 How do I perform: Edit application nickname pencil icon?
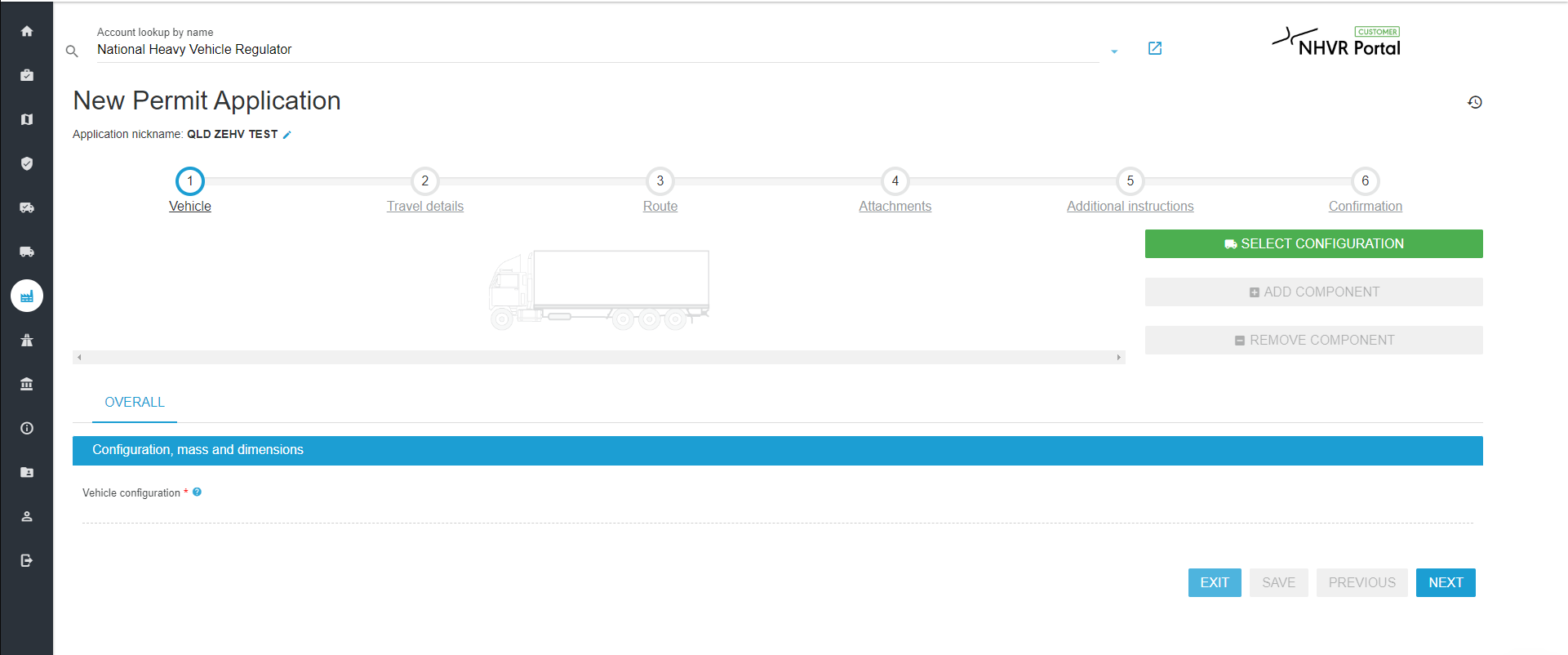(x=287, y=135)
